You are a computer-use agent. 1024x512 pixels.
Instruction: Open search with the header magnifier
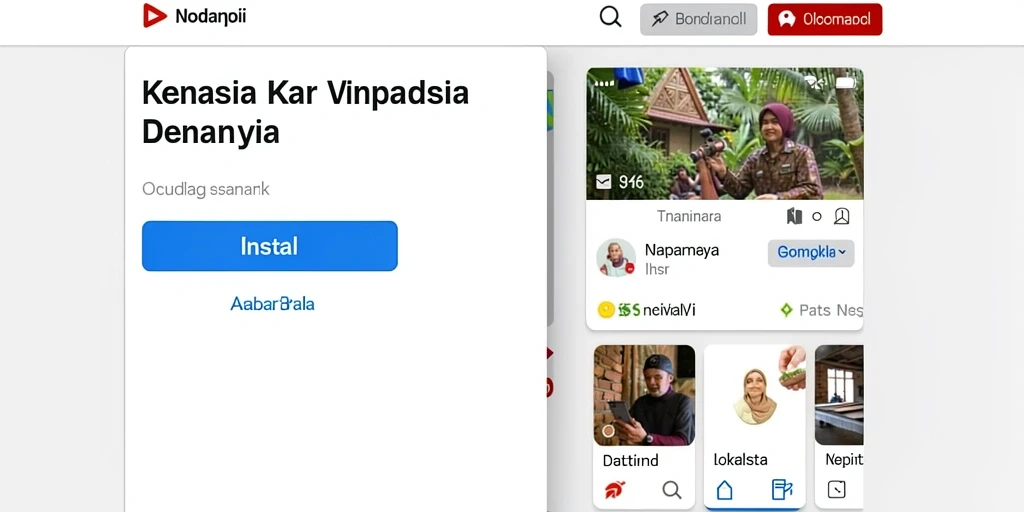tap(610, 17)
